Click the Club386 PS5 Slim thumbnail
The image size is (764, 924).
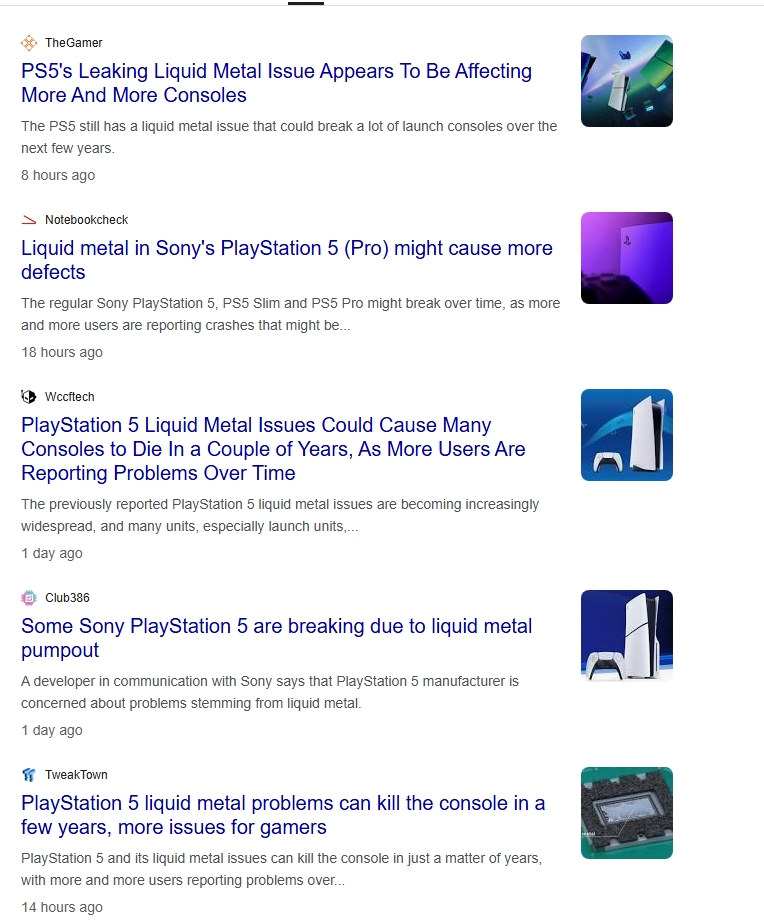point(627,636)
